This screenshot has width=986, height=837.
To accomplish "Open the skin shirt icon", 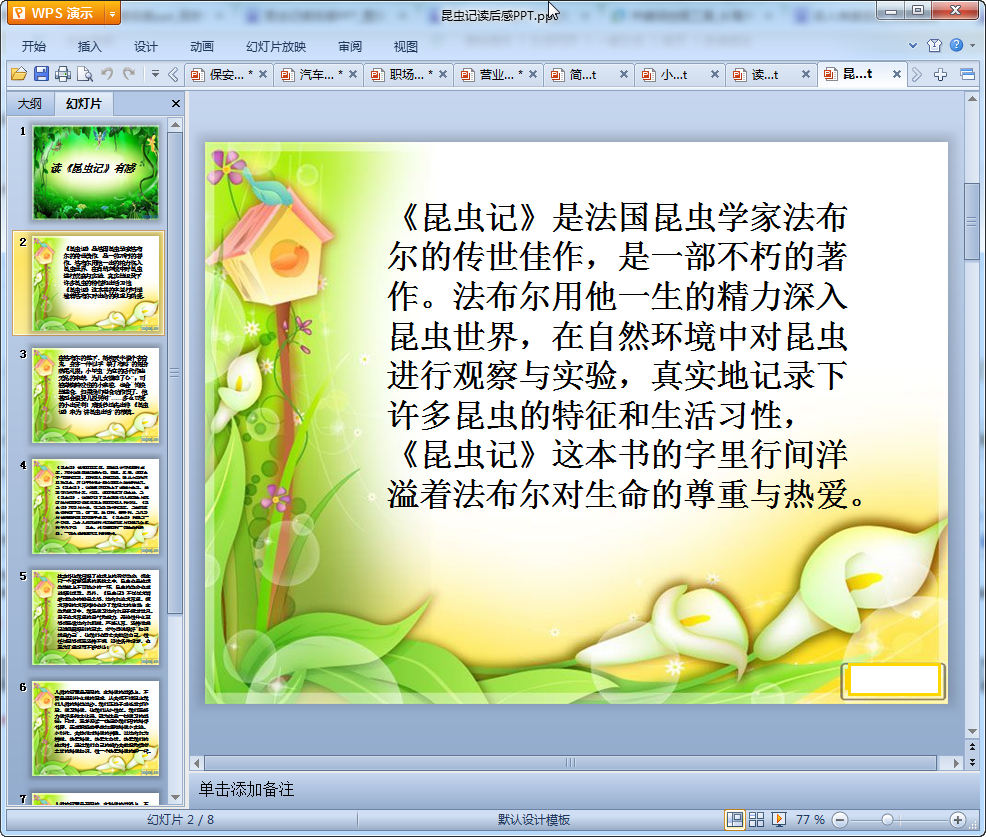I will (934, 45).
